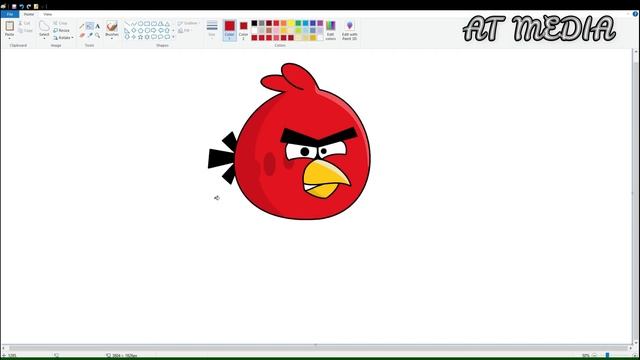Screen dimensions: 640x360
Task: Pick the white color swatch
Action: [254, 30]
